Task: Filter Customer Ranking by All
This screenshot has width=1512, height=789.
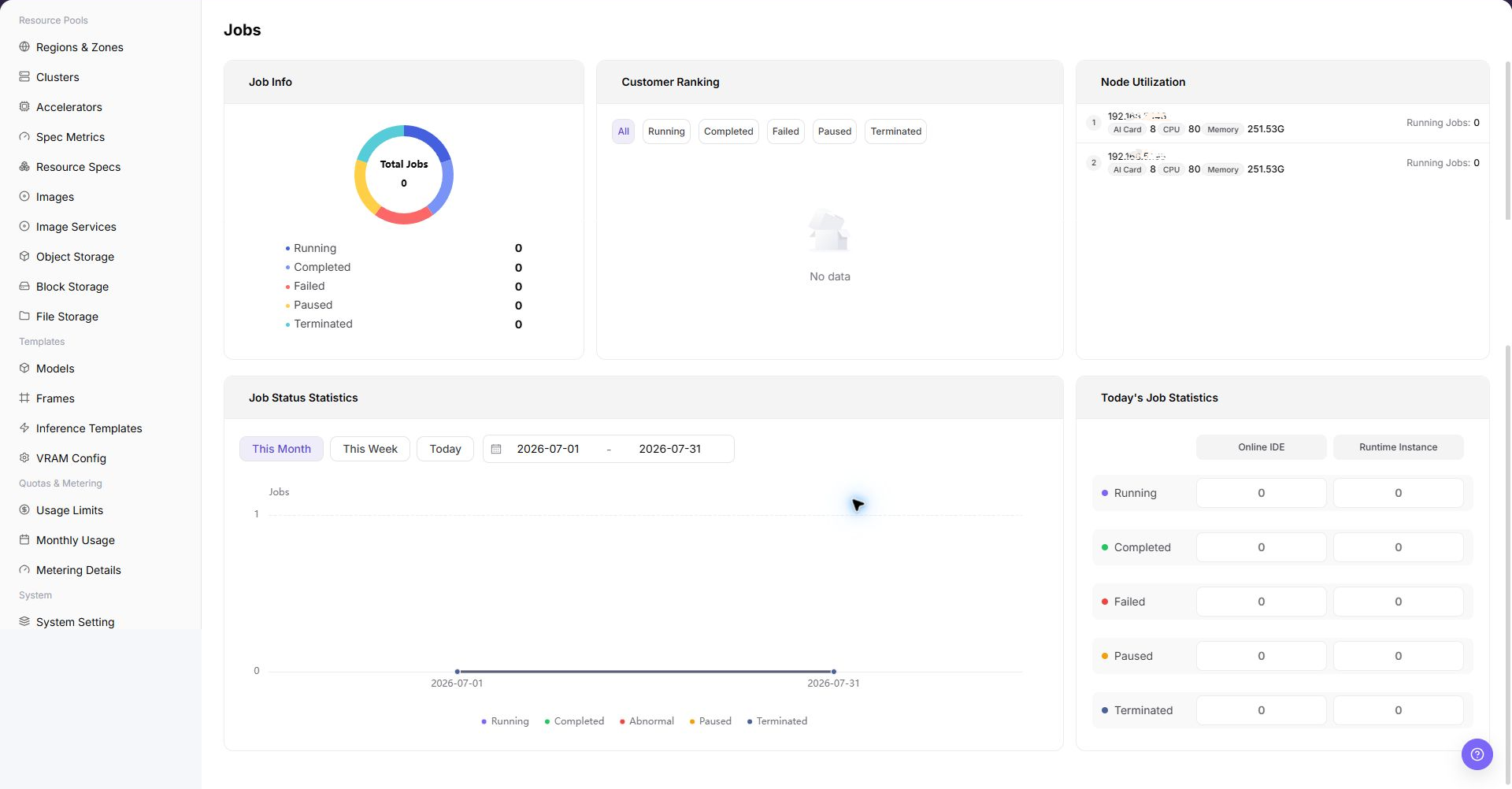Action: (x=624, y=131)
